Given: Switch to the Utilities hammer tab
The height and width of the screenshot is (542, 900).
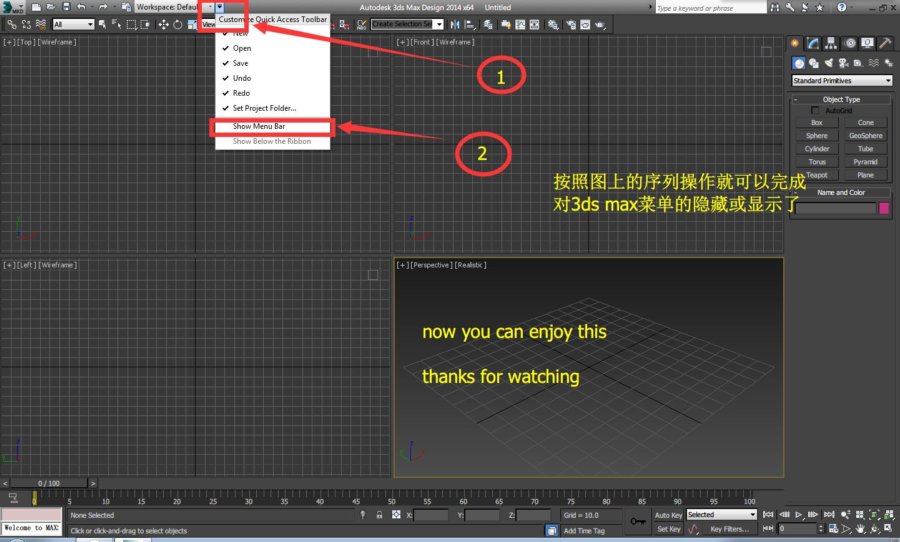Looking at the screenshot, I should (x=885, y=43).
